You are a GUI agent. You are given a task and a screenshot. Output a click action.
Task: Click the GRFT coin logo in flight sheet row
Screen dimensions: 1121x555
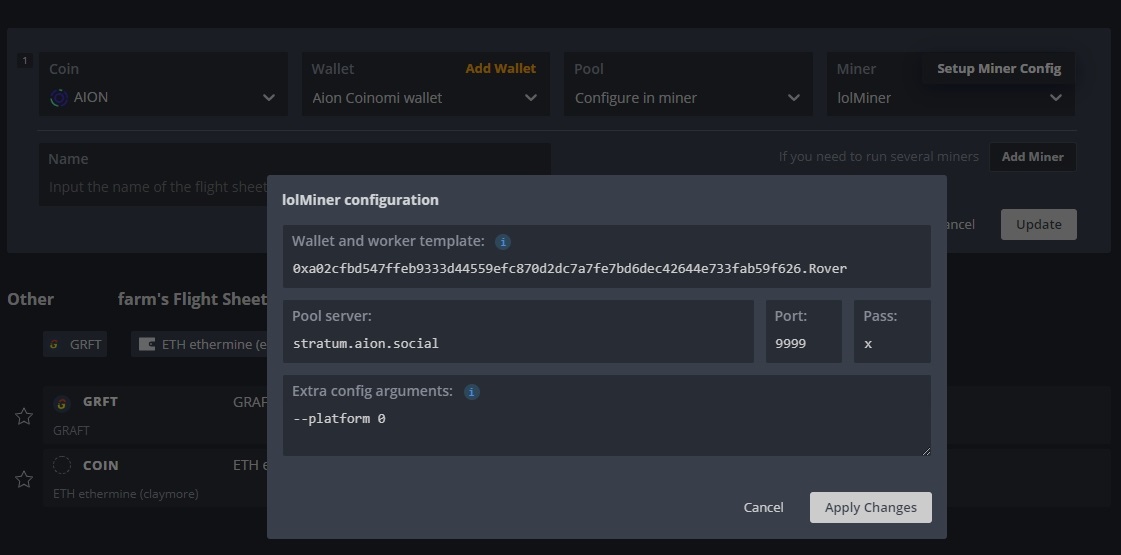click(62, 403)
